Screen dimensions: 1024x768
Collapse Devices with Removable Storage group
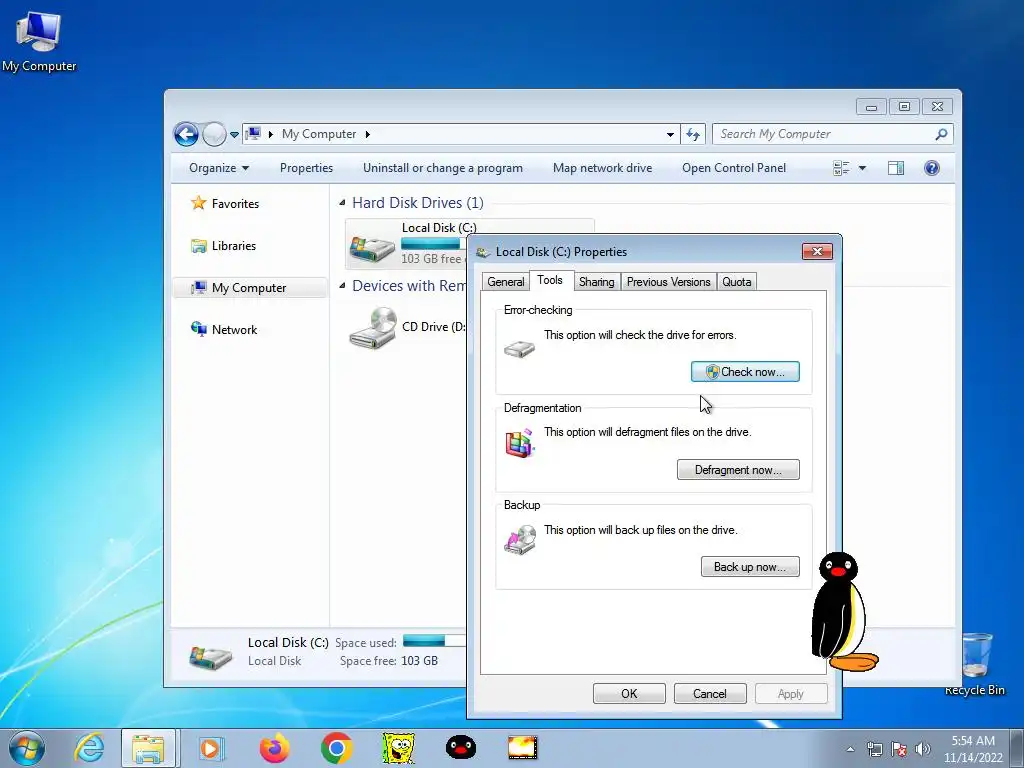[x=342, y=285]
